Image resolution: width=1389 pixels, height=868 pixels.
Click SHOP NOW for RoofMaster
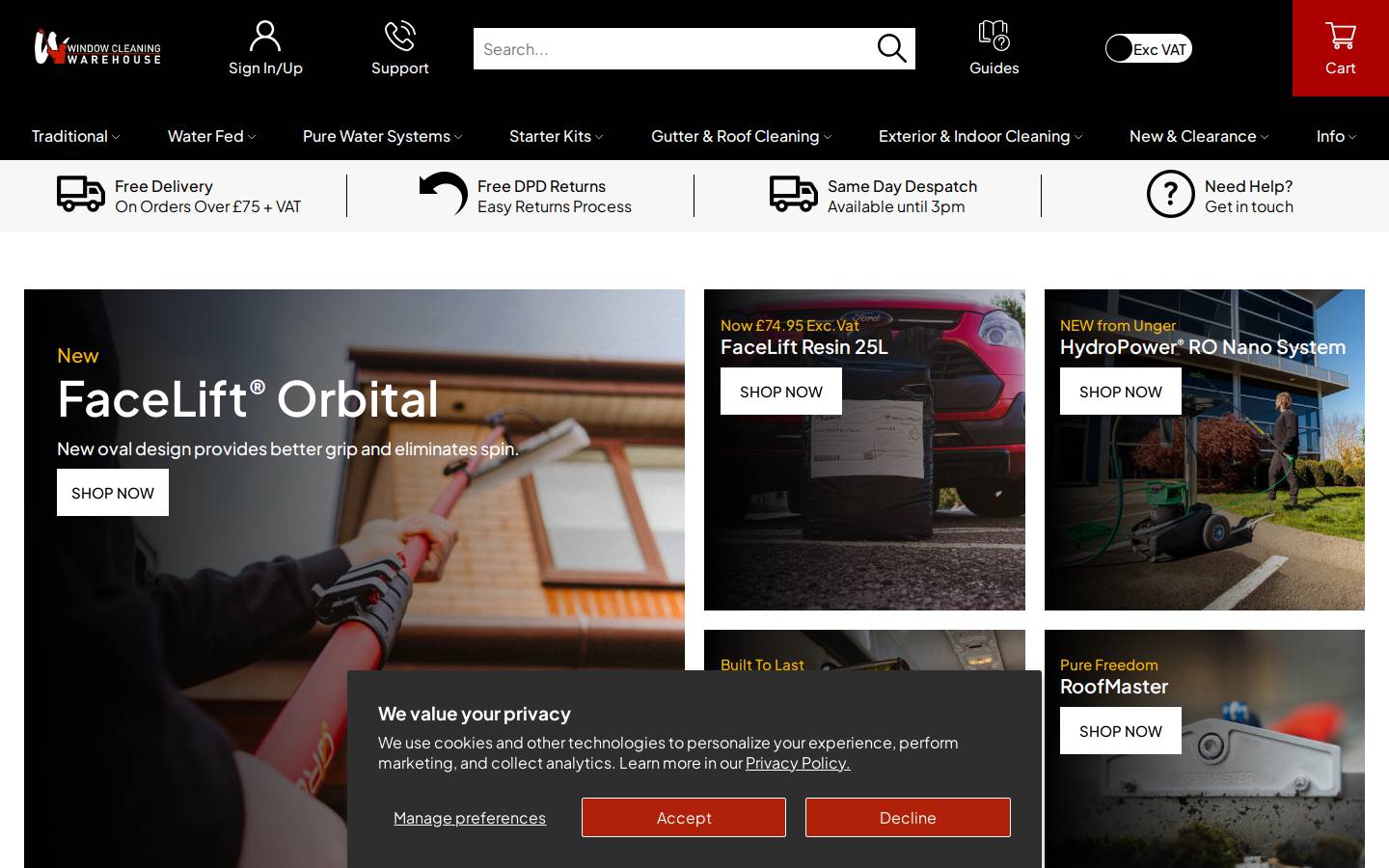tap(1121, 731)
